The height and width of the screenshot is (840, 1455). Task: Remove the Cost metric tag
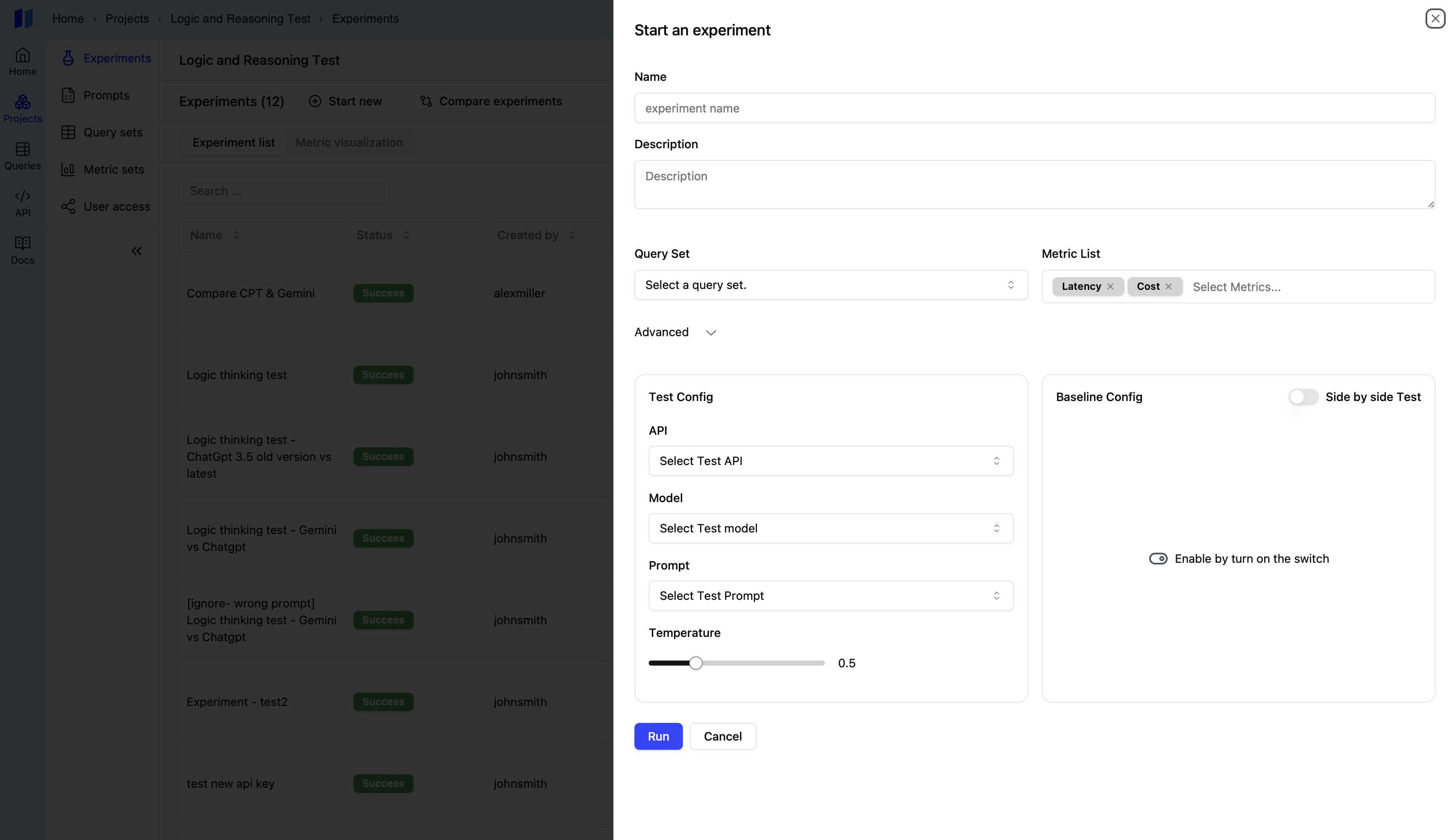(x=1168, y=287)
